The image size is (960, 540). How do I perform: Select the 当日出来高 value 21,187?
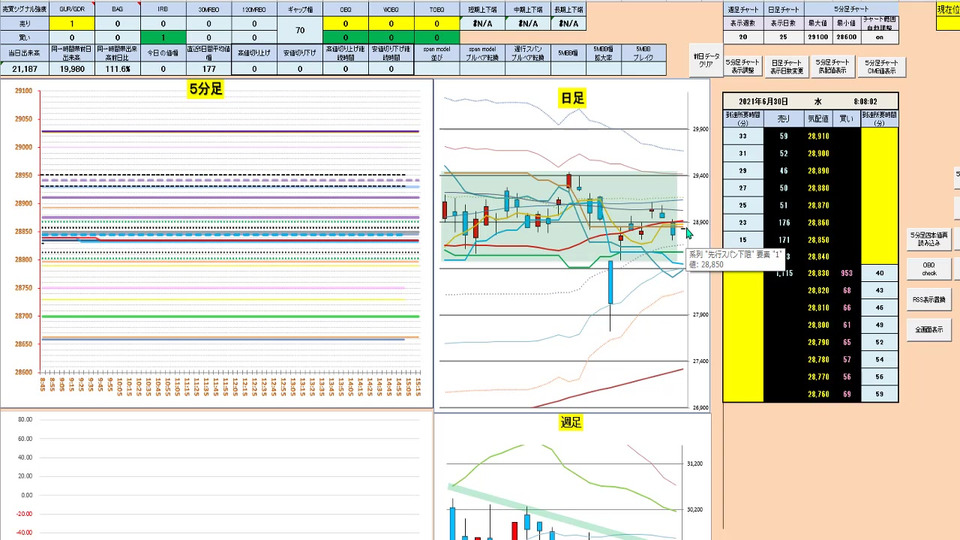coord(24,69)
